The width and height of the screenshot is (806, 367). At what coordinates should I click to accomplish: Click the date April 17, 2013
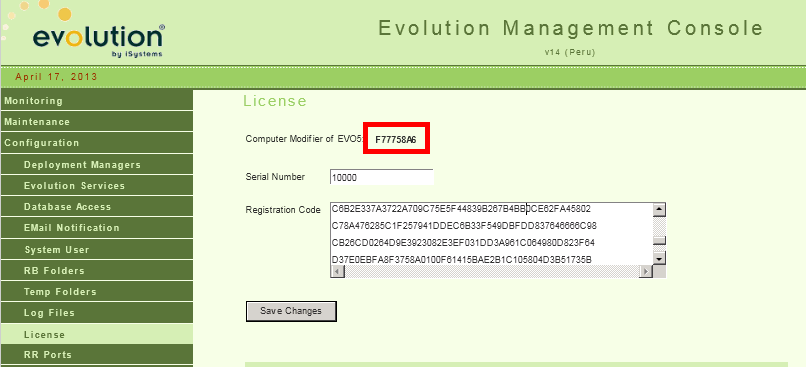click(x=56, y=77)
